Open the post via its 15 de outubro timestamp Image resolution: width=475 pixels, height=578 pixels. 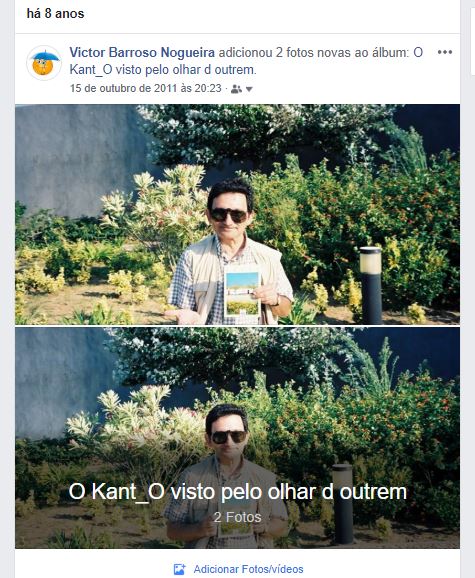(x=146, y=88)
